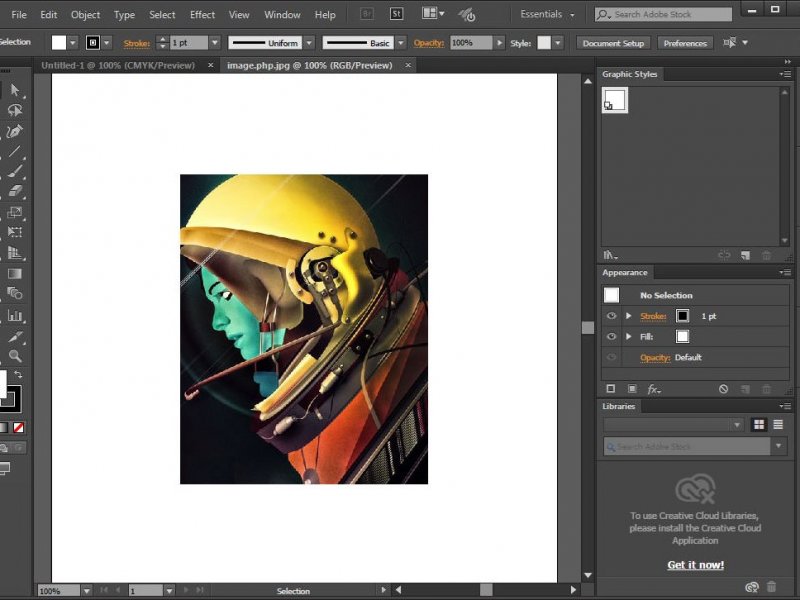This screenshot has height=600, width=800.
Task: Select the Paintbrush tool
Action: tap(15, 171)
